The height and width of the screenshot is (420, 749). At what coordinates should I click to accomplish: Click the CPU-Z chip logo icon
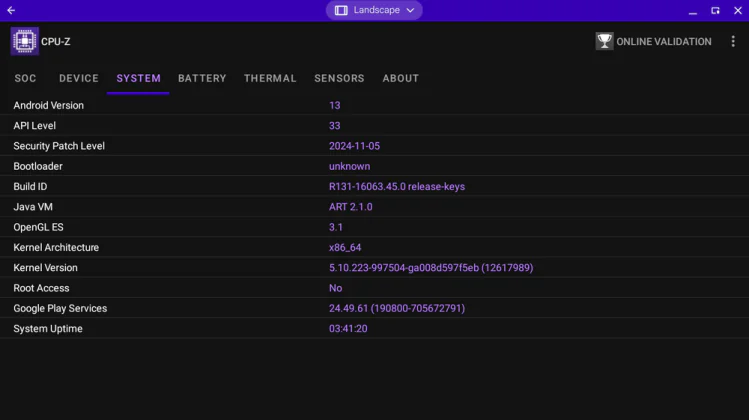coord(24,41)
